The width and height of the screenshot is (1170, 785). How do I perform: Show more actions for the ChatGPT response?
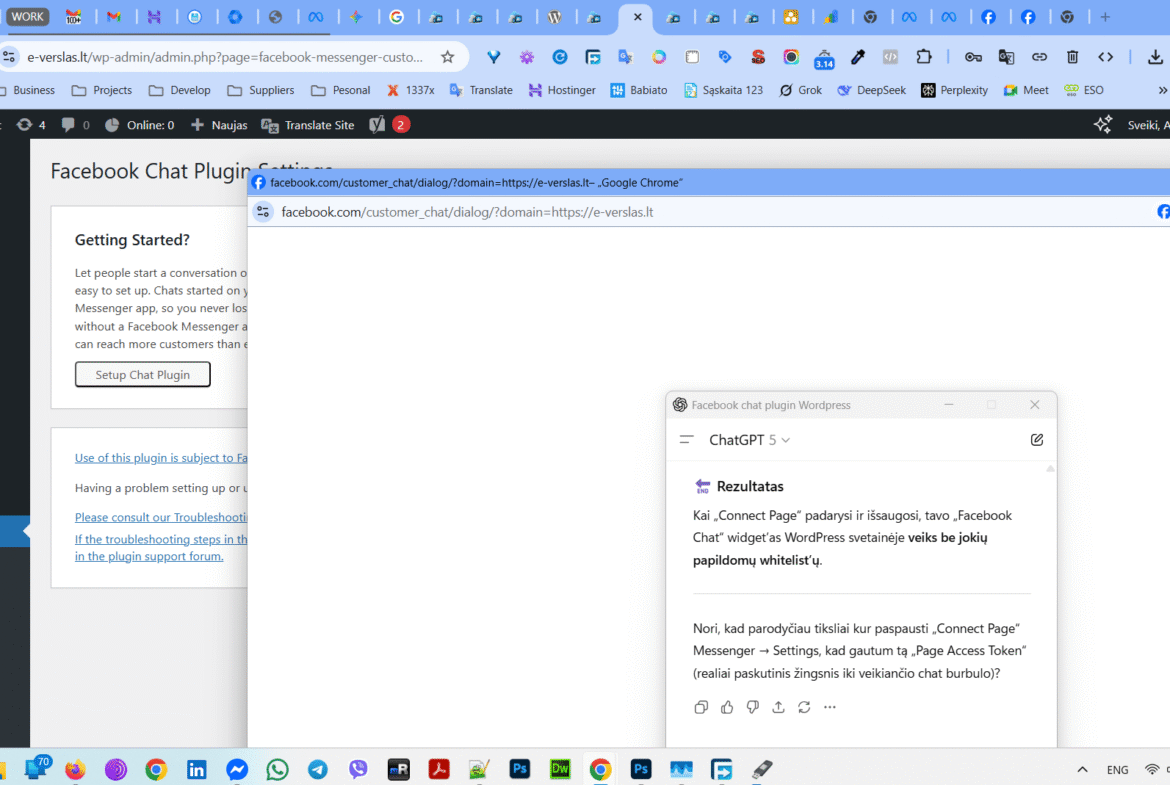click(x=830, y=707)
